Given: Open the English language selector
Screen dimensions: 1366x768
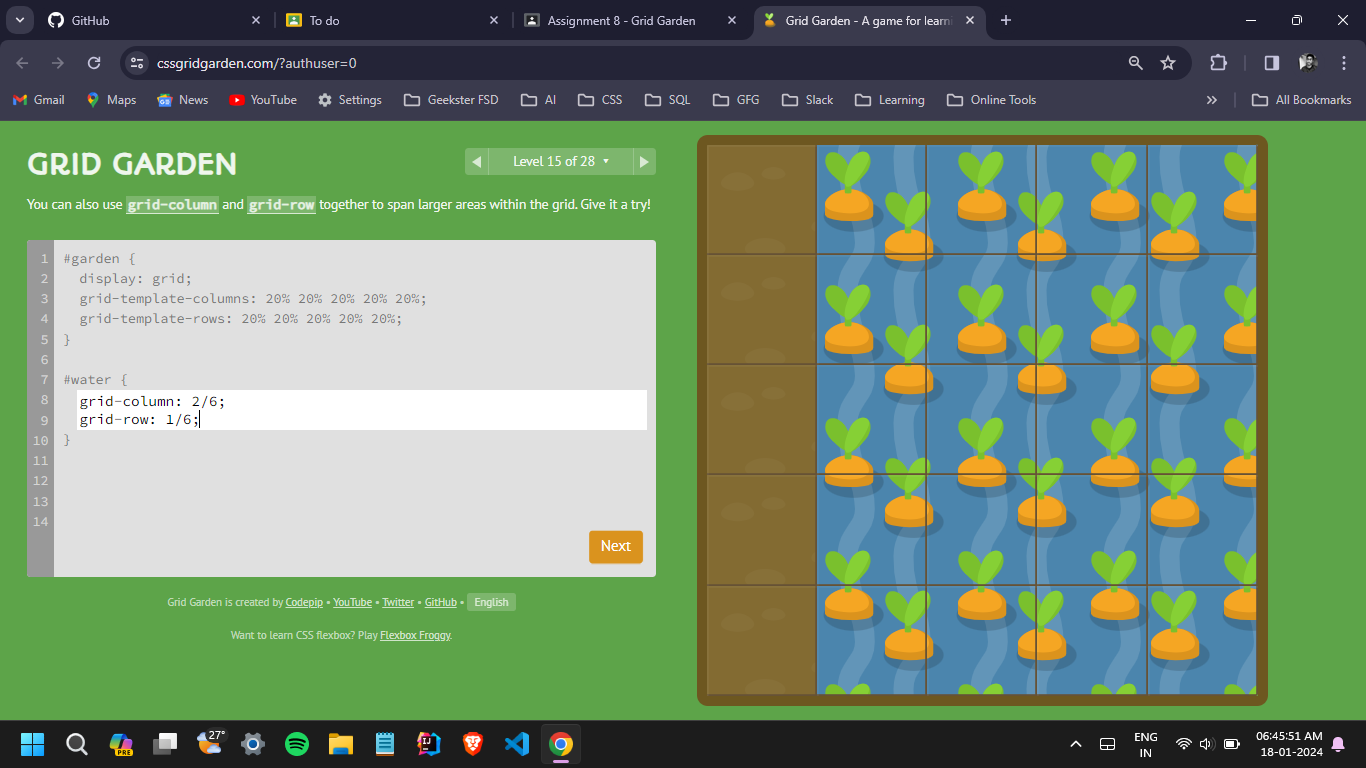Looking at the screenshot, I should [x=491, y=602].
